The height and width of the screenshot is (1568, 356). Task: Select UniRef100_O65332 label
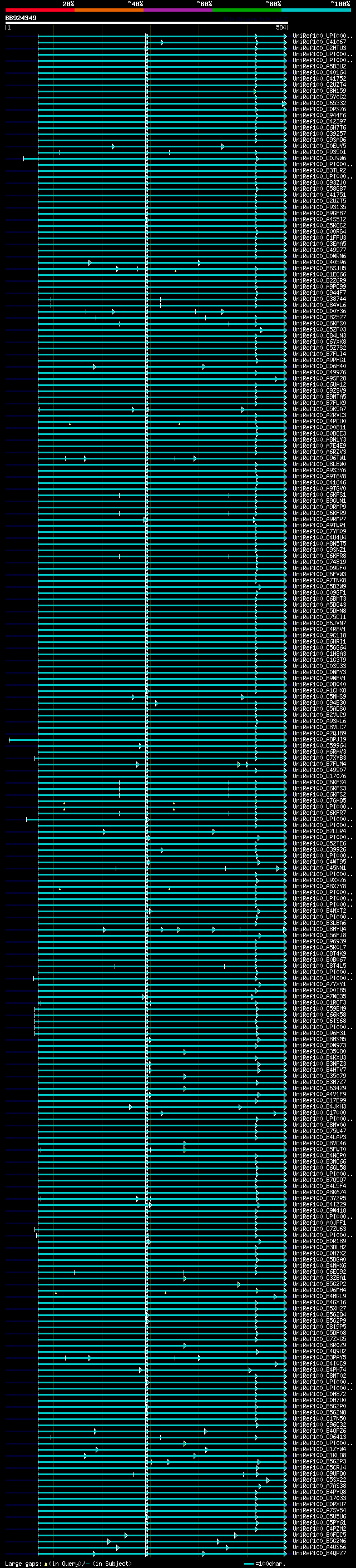click(x=319, y=103)
